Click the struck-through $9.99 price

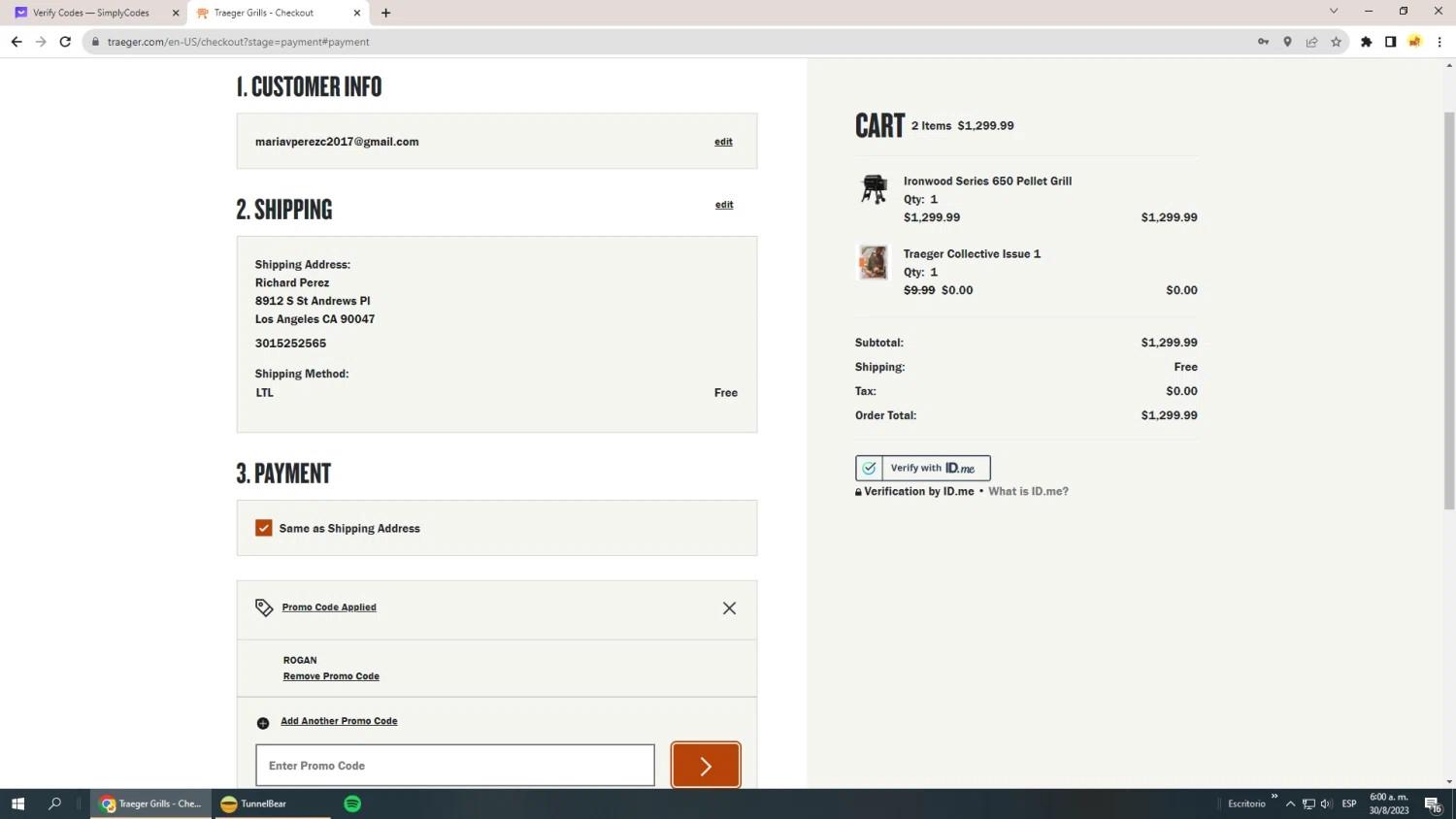pyautogui.click(x=919, y=290)
